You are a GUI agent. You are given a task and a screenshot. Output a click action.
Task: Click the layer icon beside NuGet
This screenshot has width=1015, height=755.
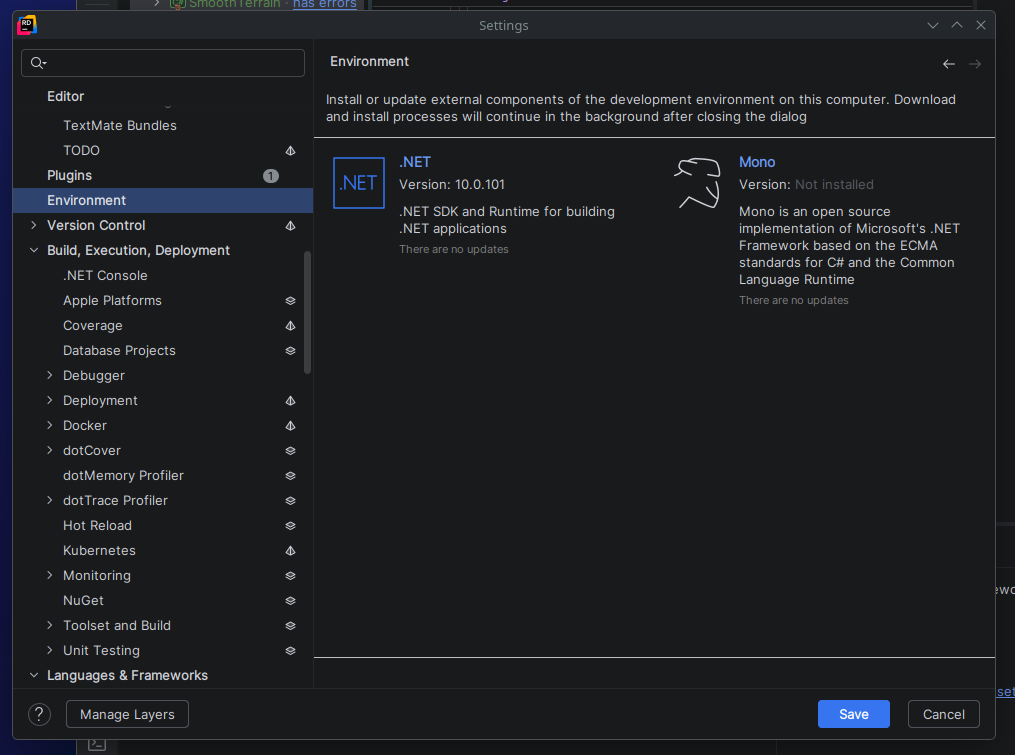[290, 601]
